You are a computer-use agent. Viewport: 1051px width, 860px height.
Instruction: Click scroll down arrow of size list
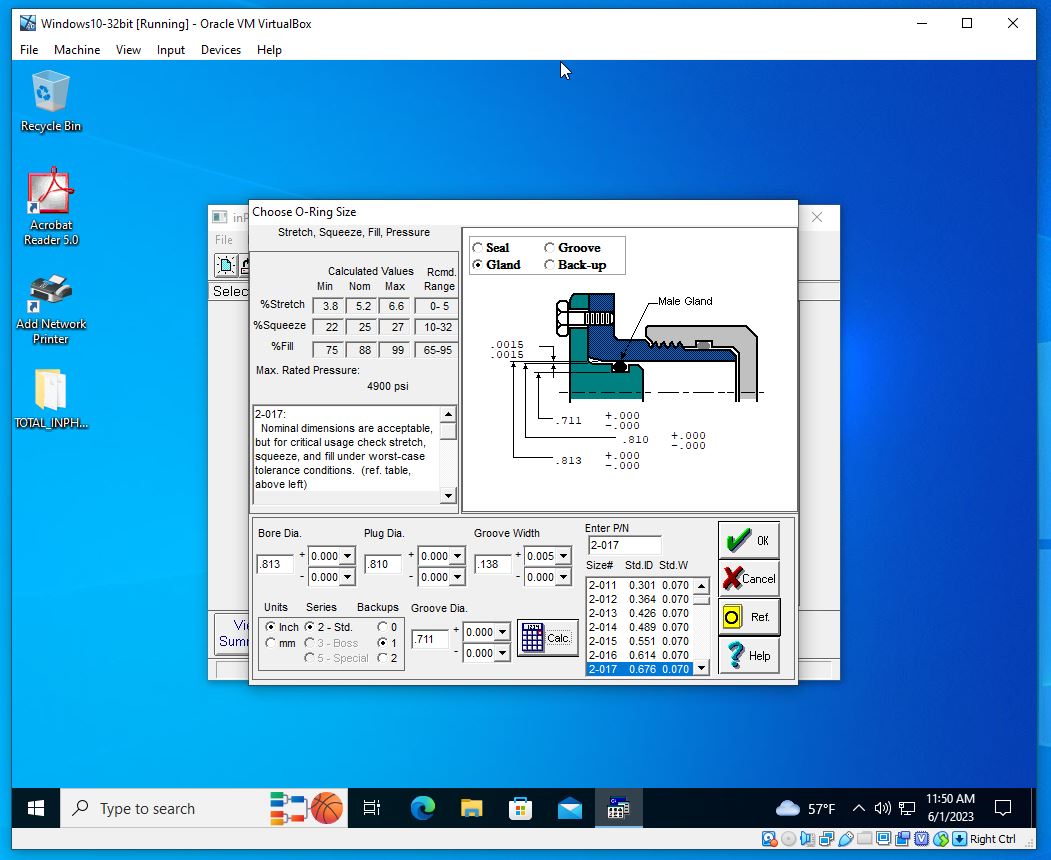(701, 668)
